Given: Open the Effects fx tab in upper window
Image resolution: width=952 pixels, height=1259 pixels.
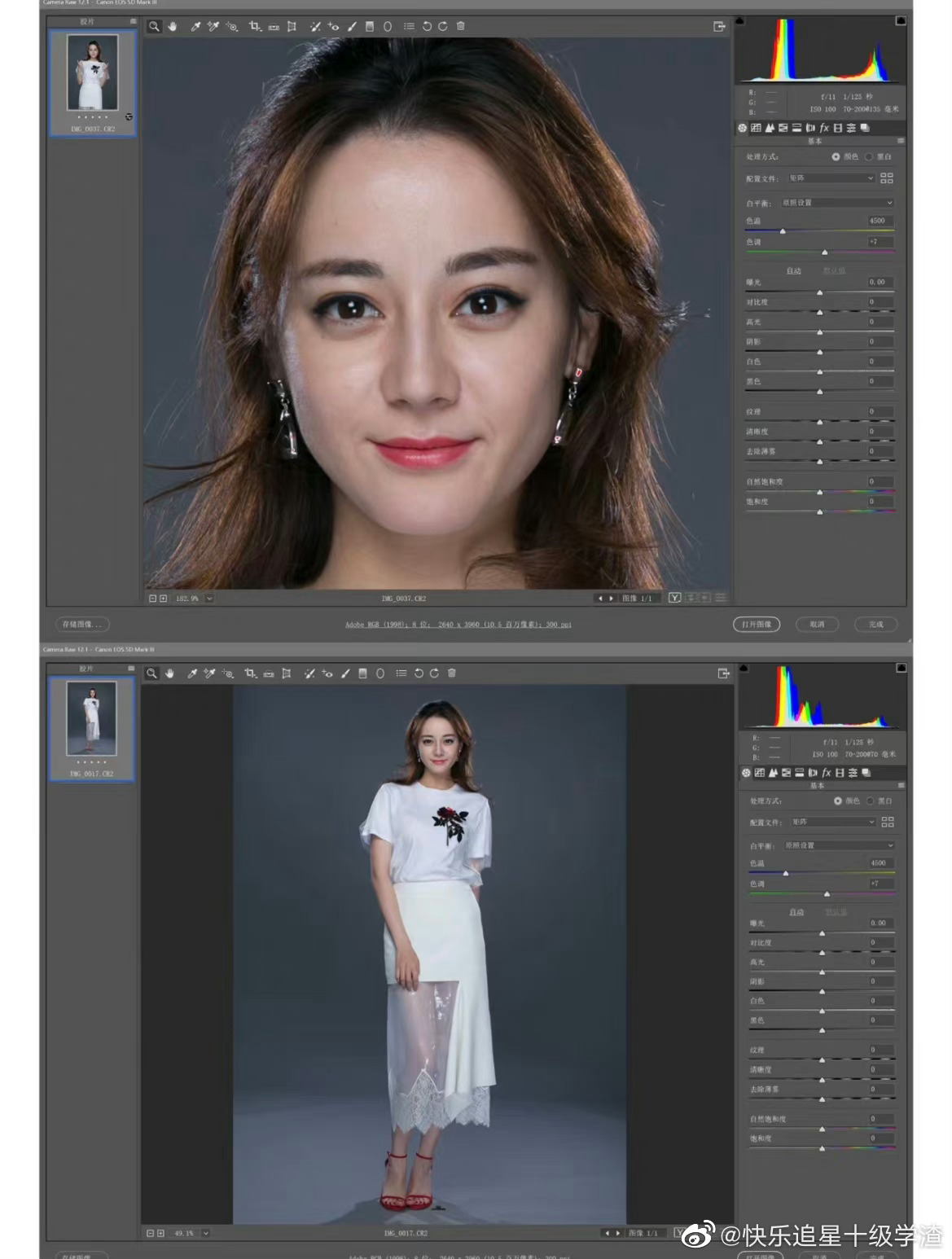Looking at the screenshot, I should point(824,128).
